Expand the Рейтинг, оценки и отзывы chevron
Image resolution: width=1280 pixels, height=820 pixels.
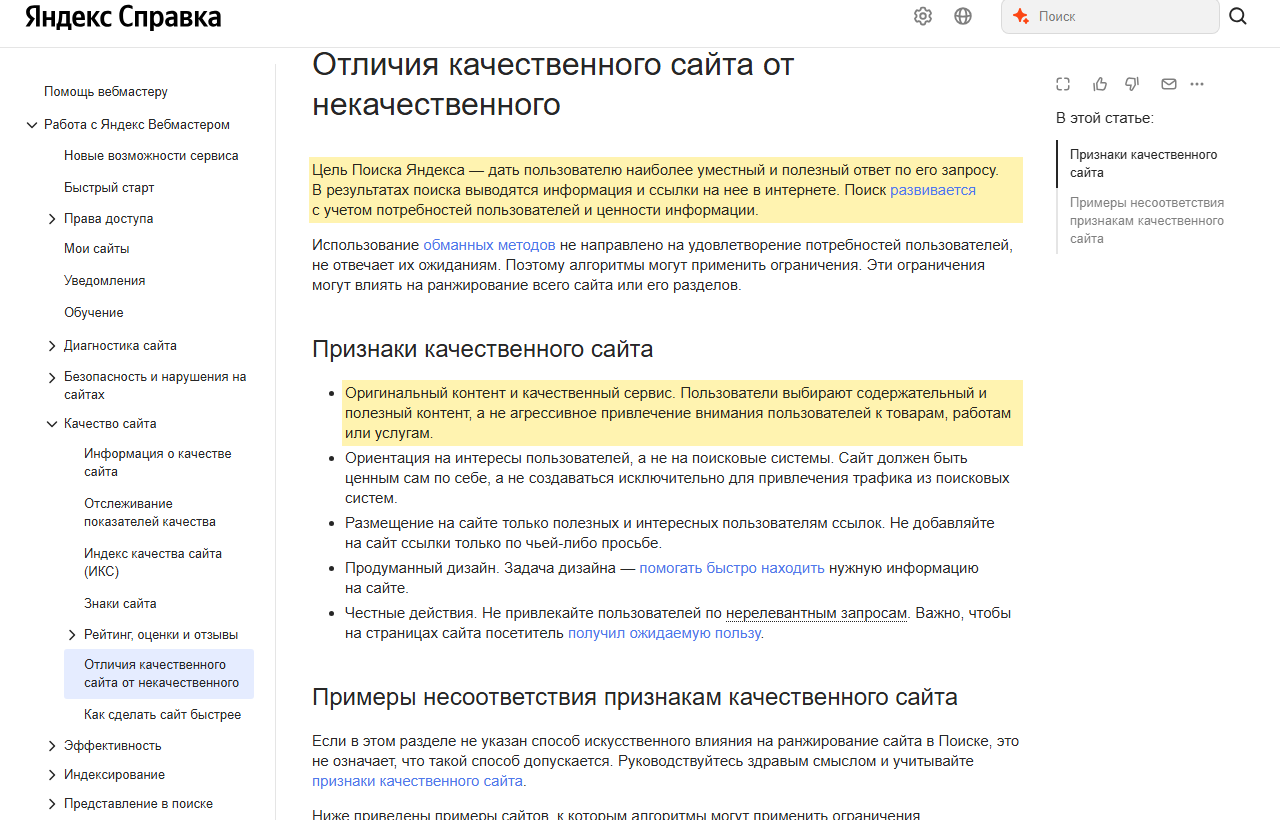[x=72, y=635]
